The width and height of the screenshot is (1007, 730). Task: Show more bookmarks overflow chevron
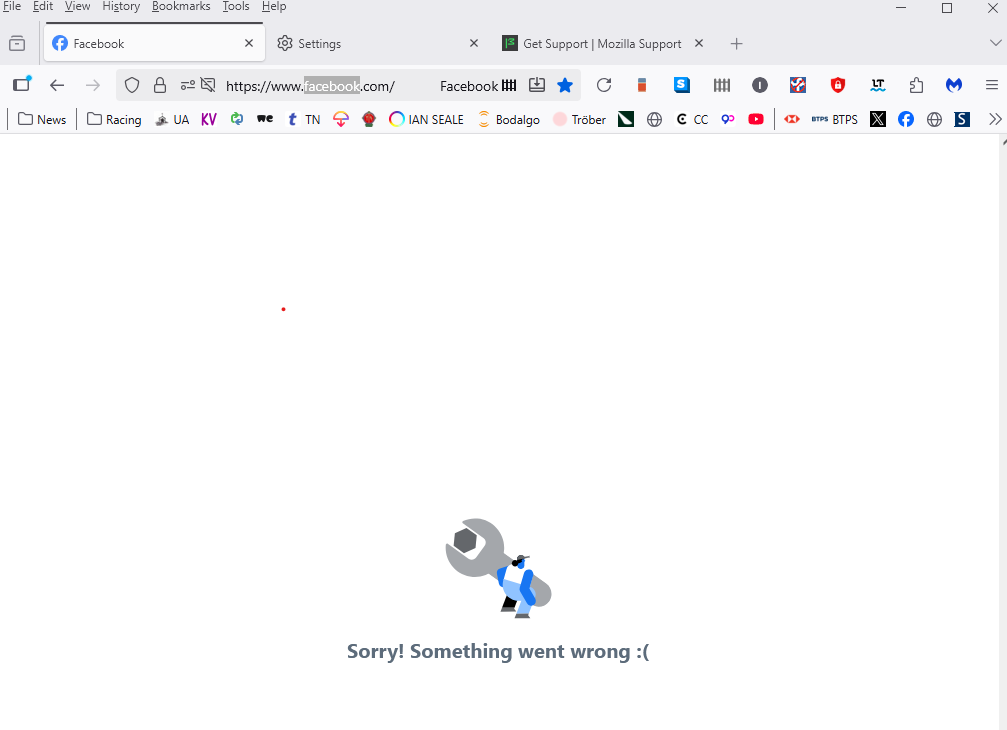pos(995,119)
